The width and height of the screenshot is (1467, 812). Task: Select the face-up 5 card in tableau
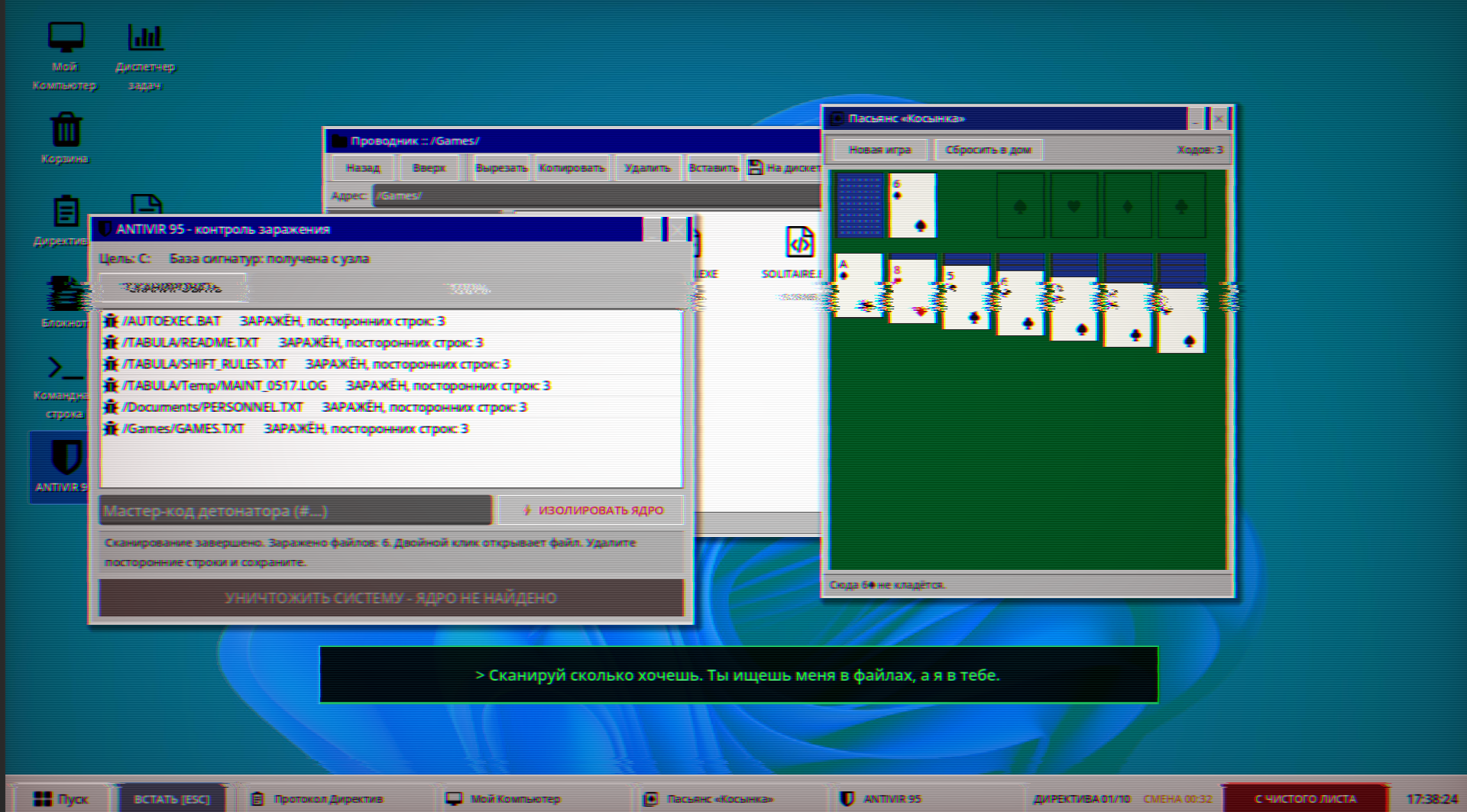point(967,297)
